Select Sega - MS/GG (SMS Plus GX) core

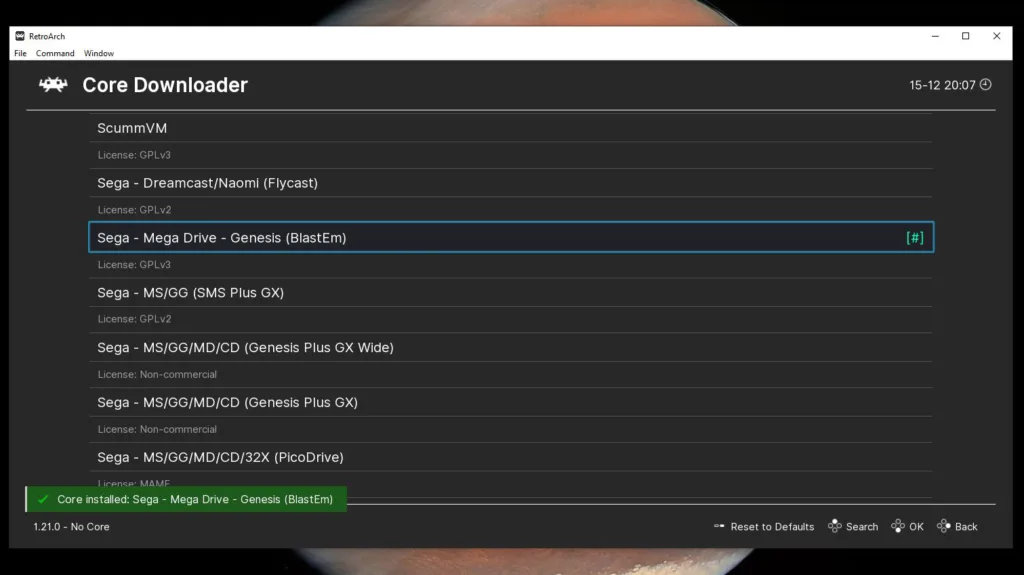[x=511, y=293]
